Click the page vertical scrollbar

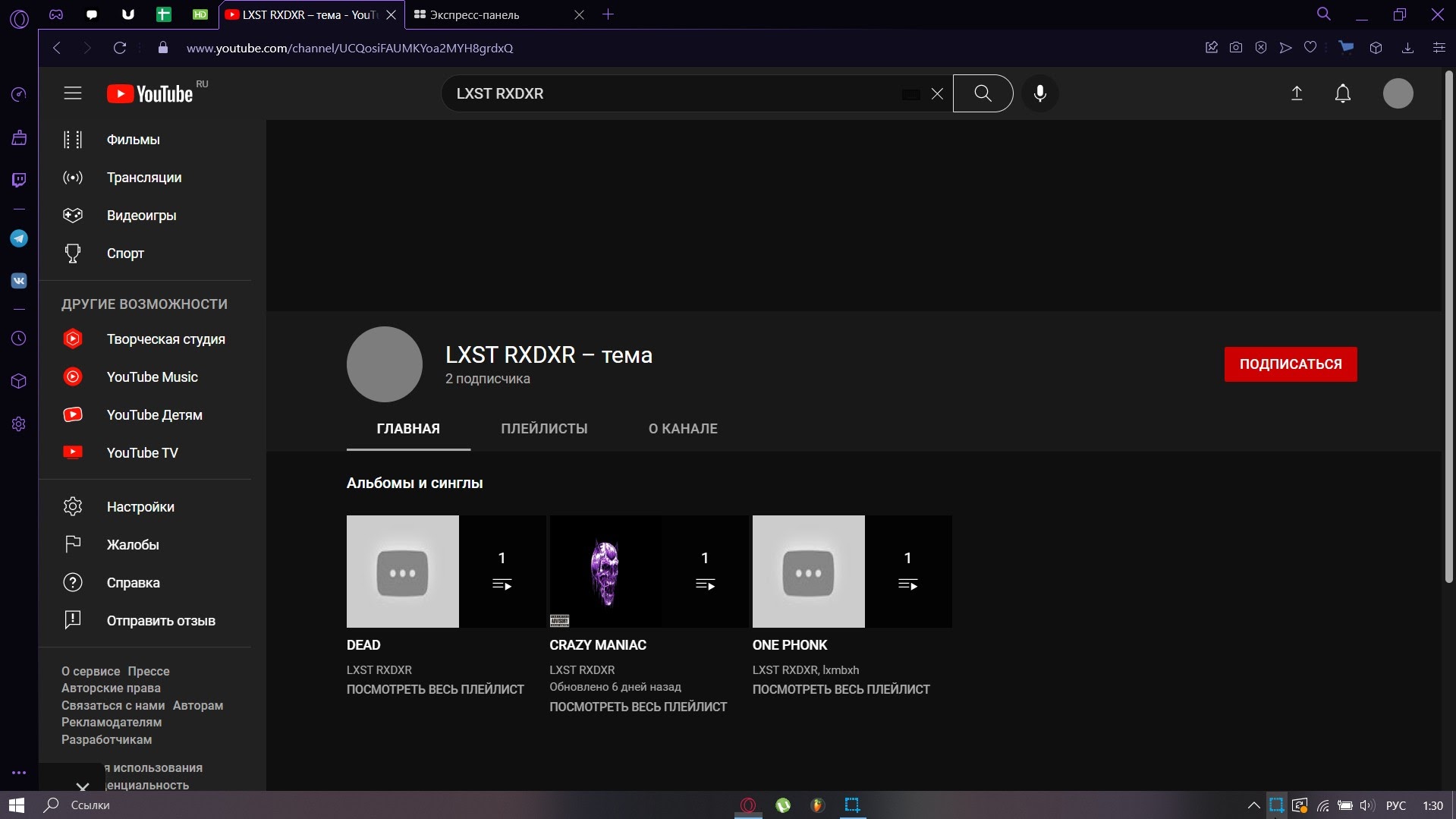pos(1448,326)
